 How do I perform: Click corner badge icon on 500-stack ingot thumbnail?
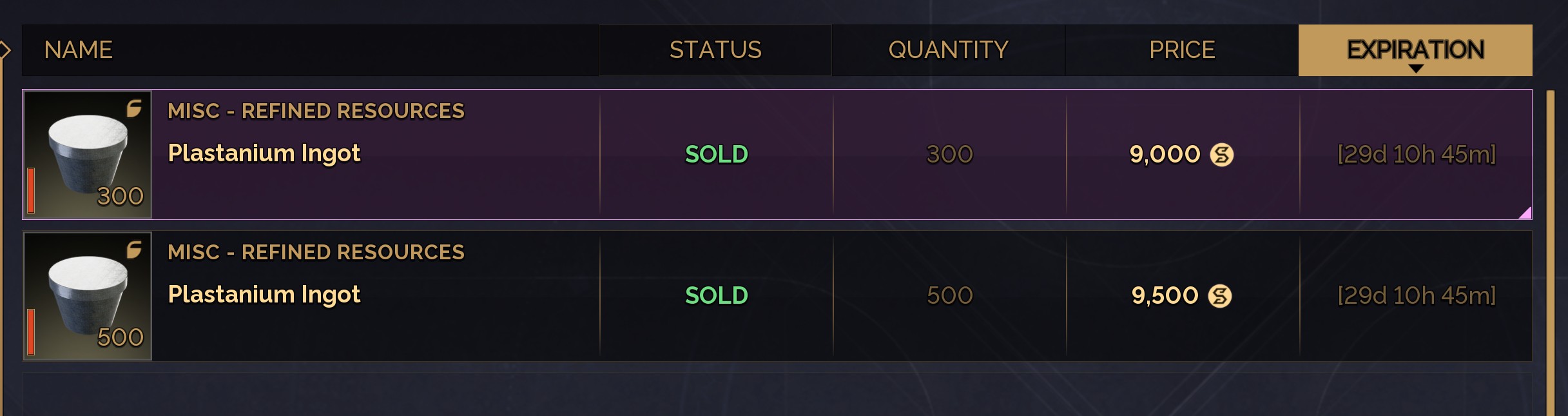click(134, 250)
